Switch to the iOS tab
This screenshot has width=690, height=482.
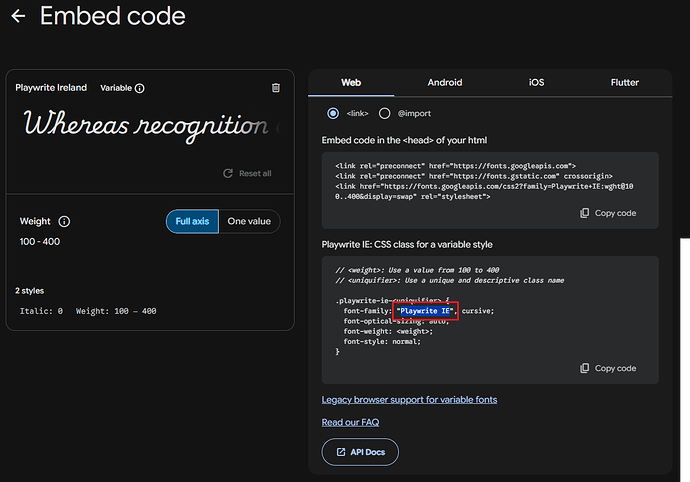click(536, 83)
